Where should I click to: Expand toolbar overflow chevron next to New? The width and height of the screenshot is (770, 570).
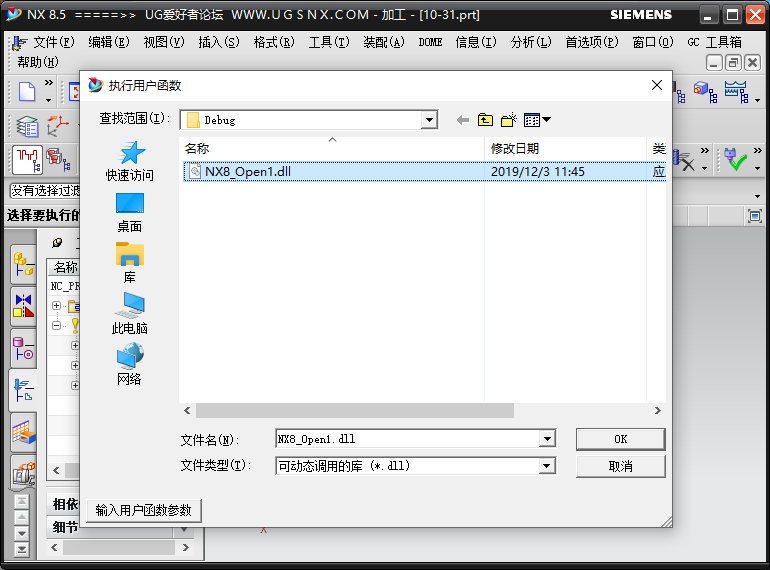click(49, 82)
